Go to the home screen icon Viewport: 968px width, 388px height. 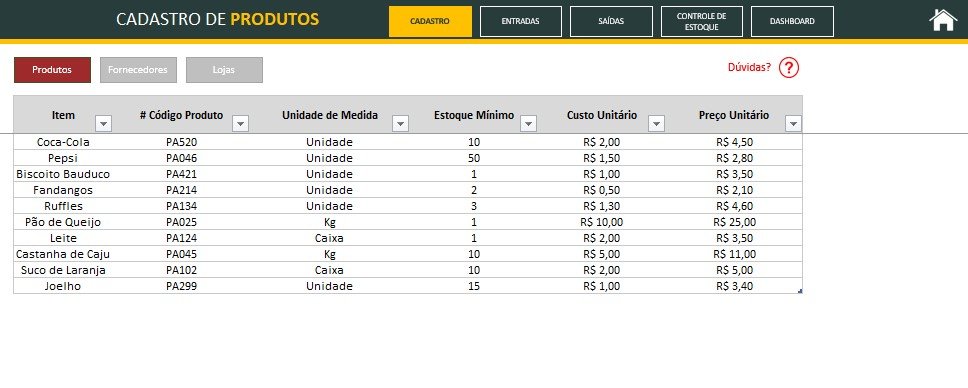(x=942, y=20)
